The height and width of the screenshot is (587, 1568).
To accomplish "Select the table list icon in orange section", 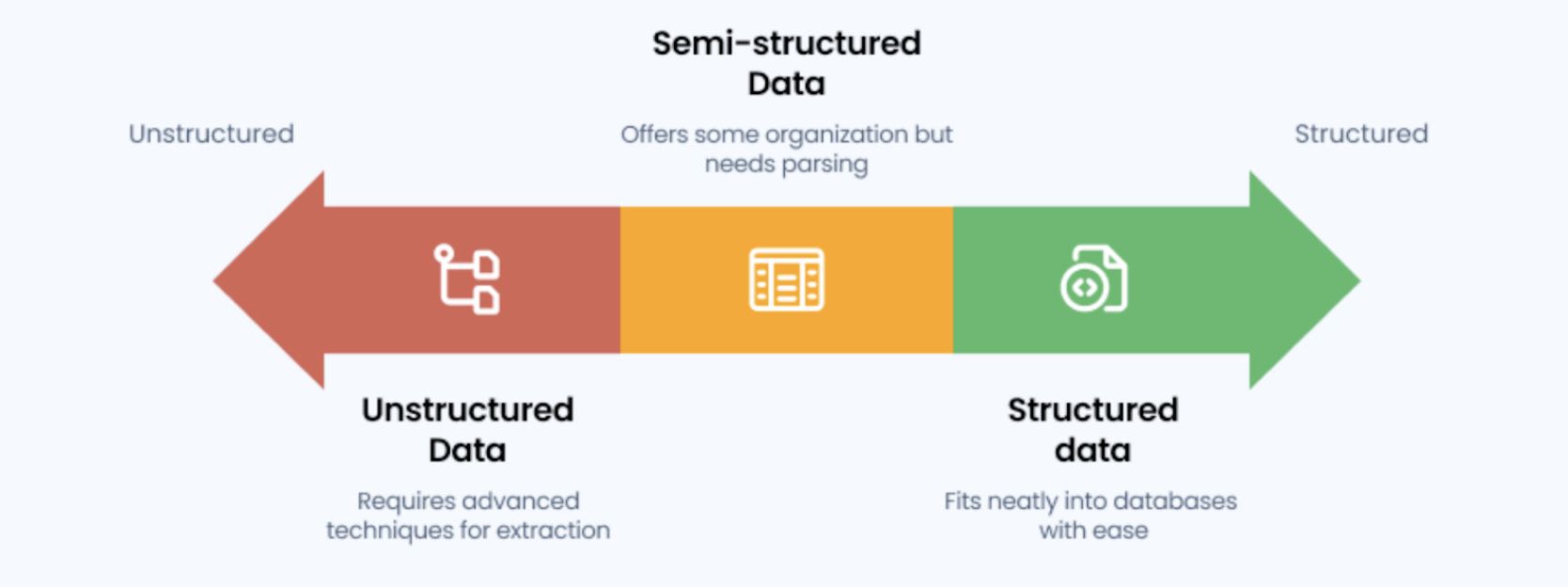I will point(786,279).
